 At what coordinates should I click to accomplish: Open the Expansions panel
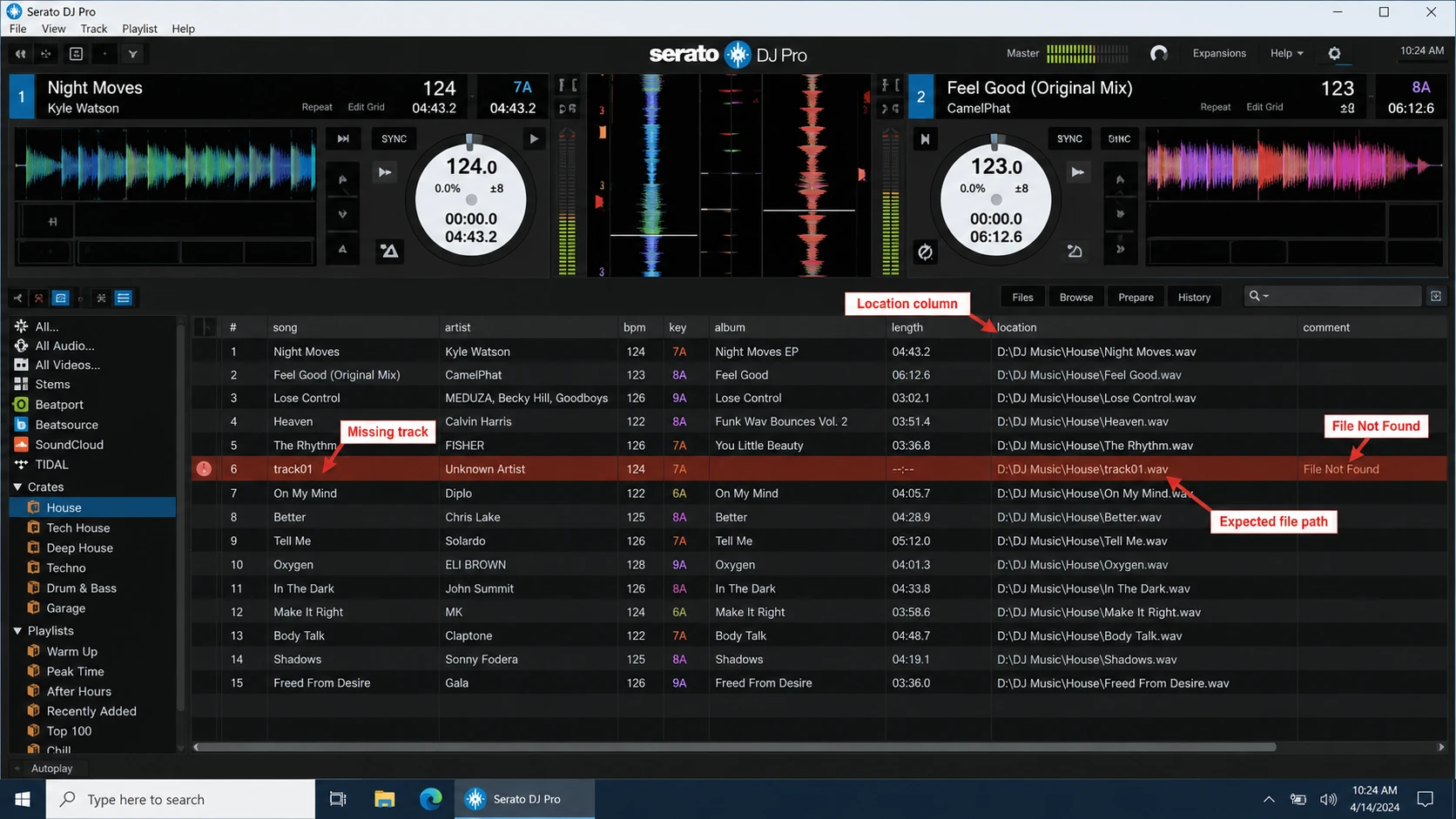1219,54
